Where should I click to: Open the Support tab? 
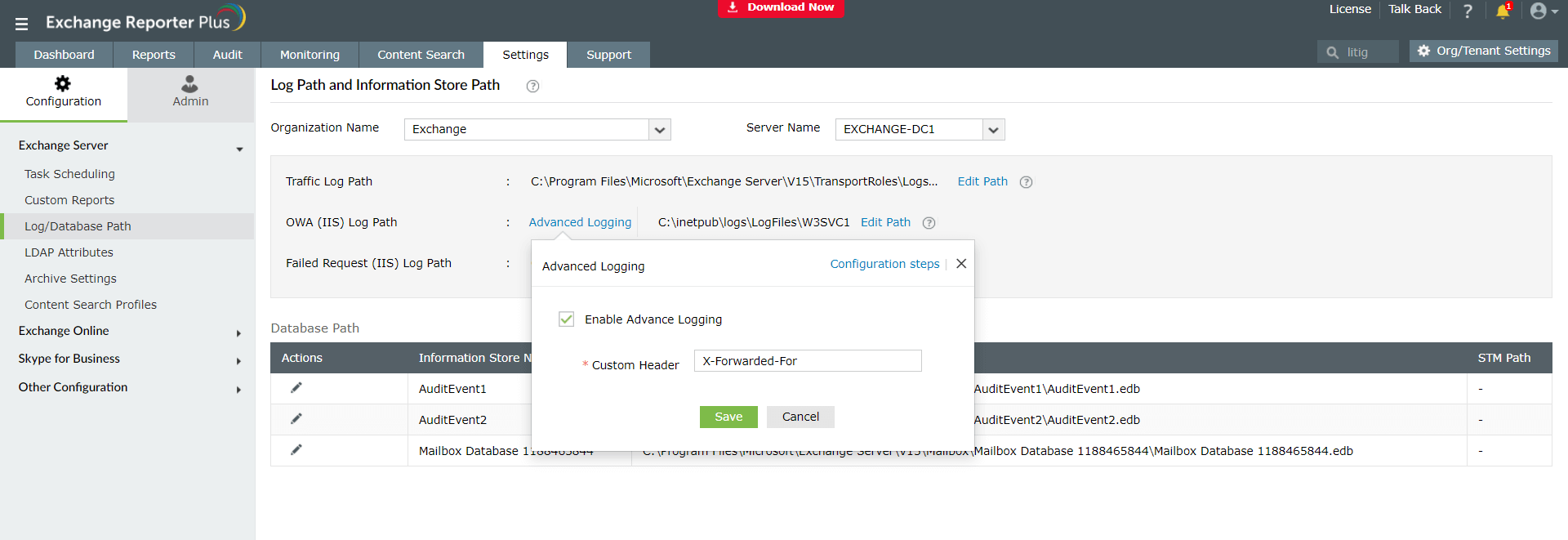click(608, 55)
